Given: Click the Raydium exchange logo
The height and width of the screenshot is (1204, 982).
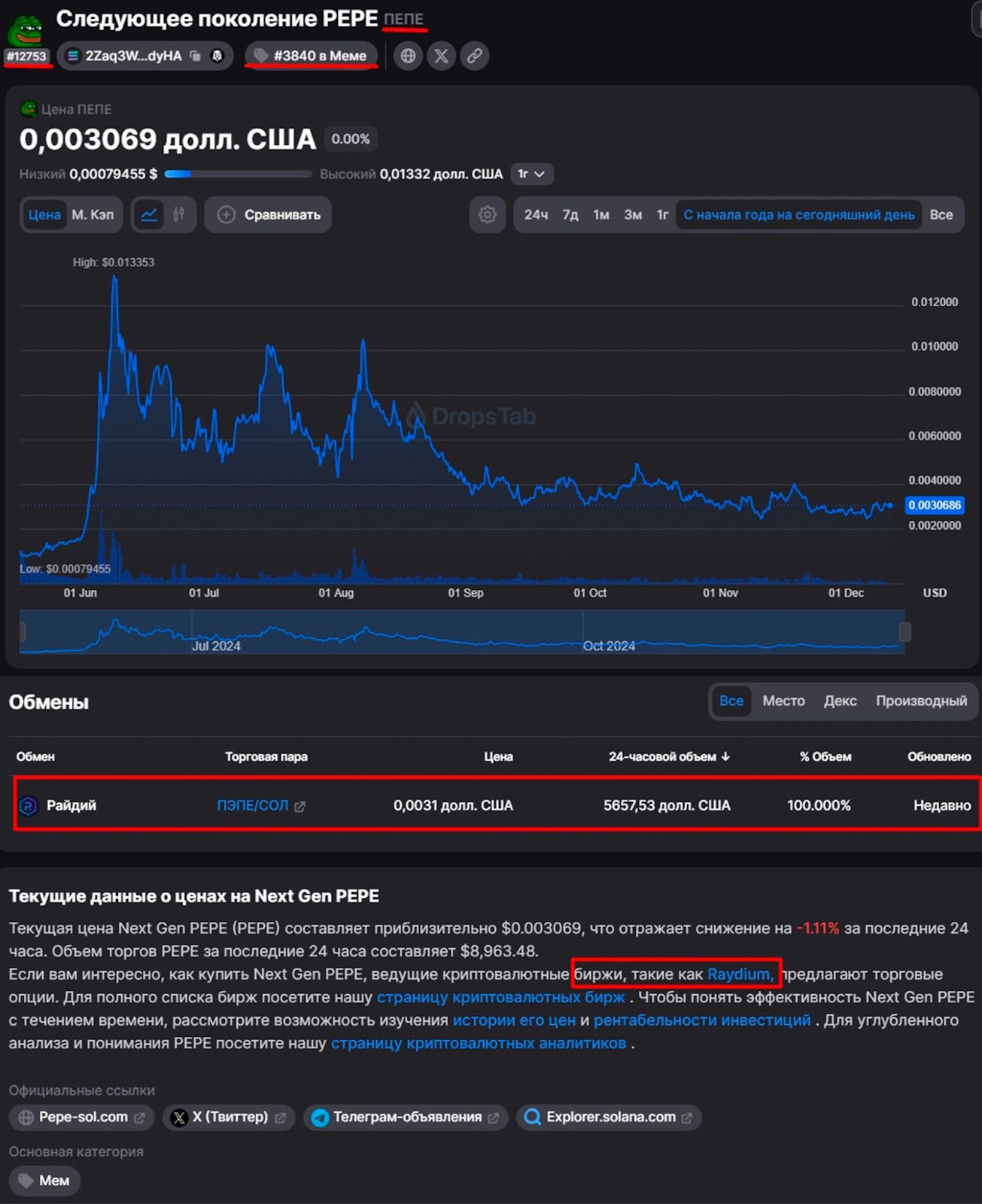Looking at the screenshot, I should [28, 806].
